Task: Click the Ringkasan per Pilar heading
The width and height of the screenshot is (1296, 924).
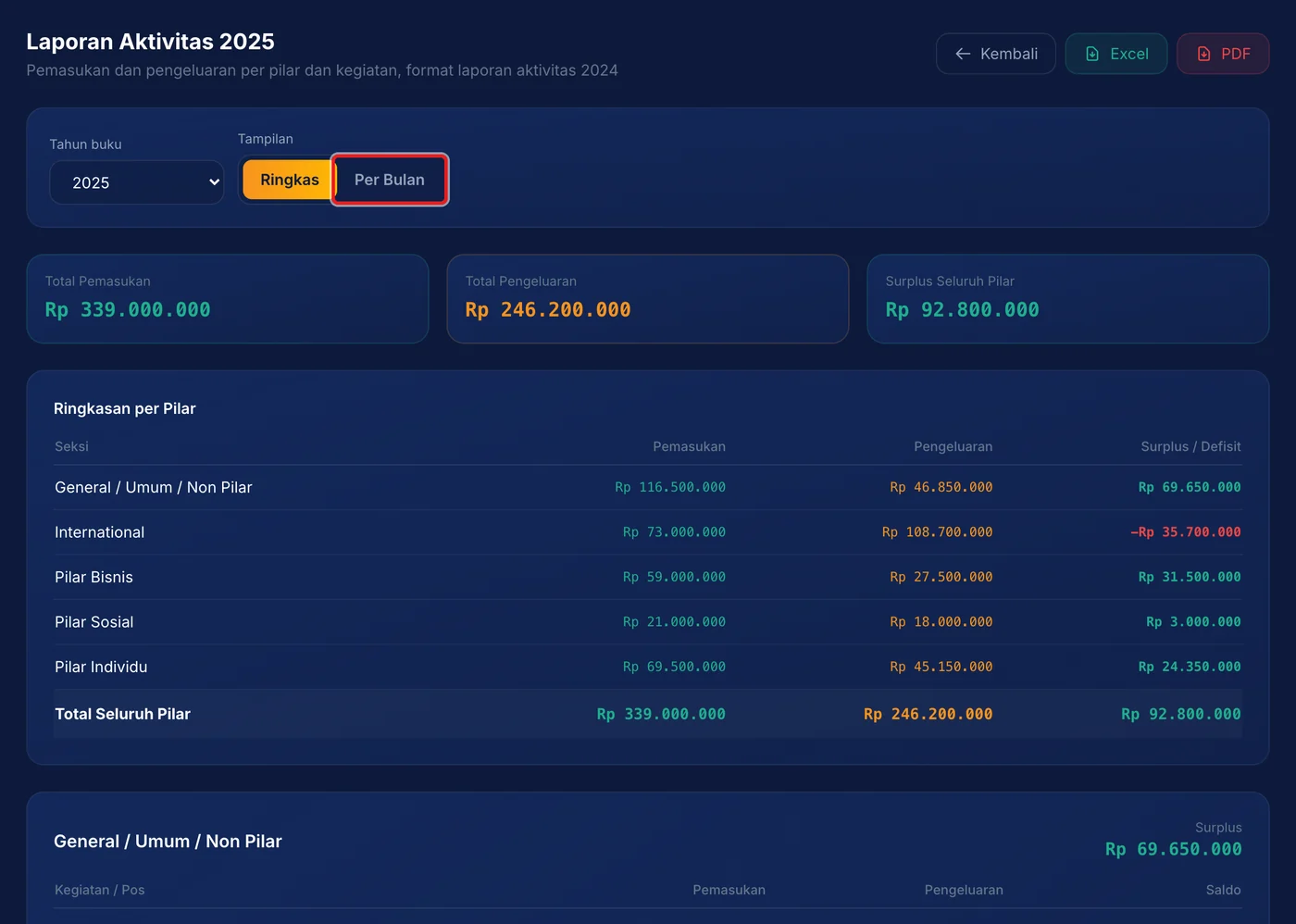Action: (x=125, y=408)
